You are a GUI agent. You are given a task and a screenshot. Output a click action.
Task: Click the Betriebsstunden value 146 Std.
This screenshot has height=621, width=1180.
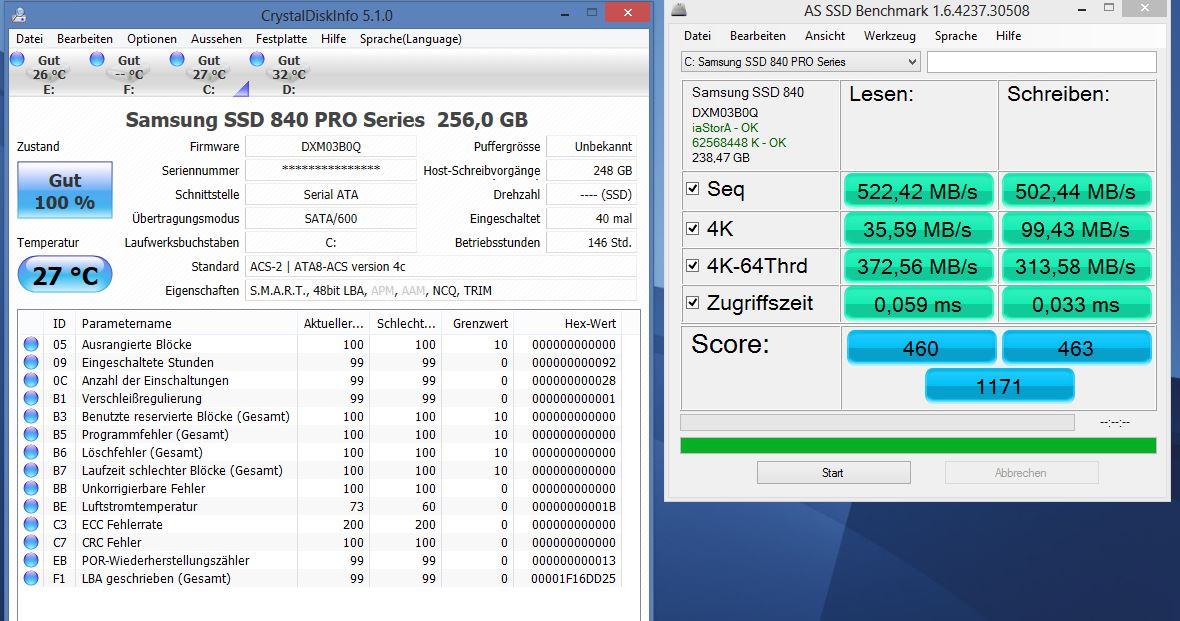click(591, 242)
